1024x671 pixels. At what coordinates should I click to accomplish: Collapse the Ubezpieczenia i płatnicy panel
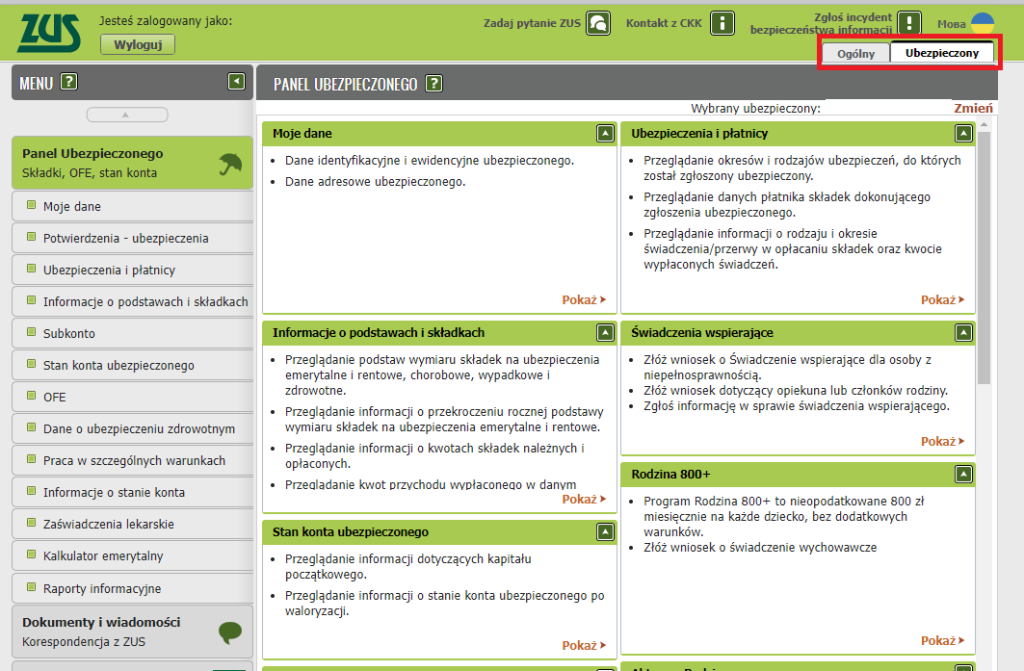963,133
